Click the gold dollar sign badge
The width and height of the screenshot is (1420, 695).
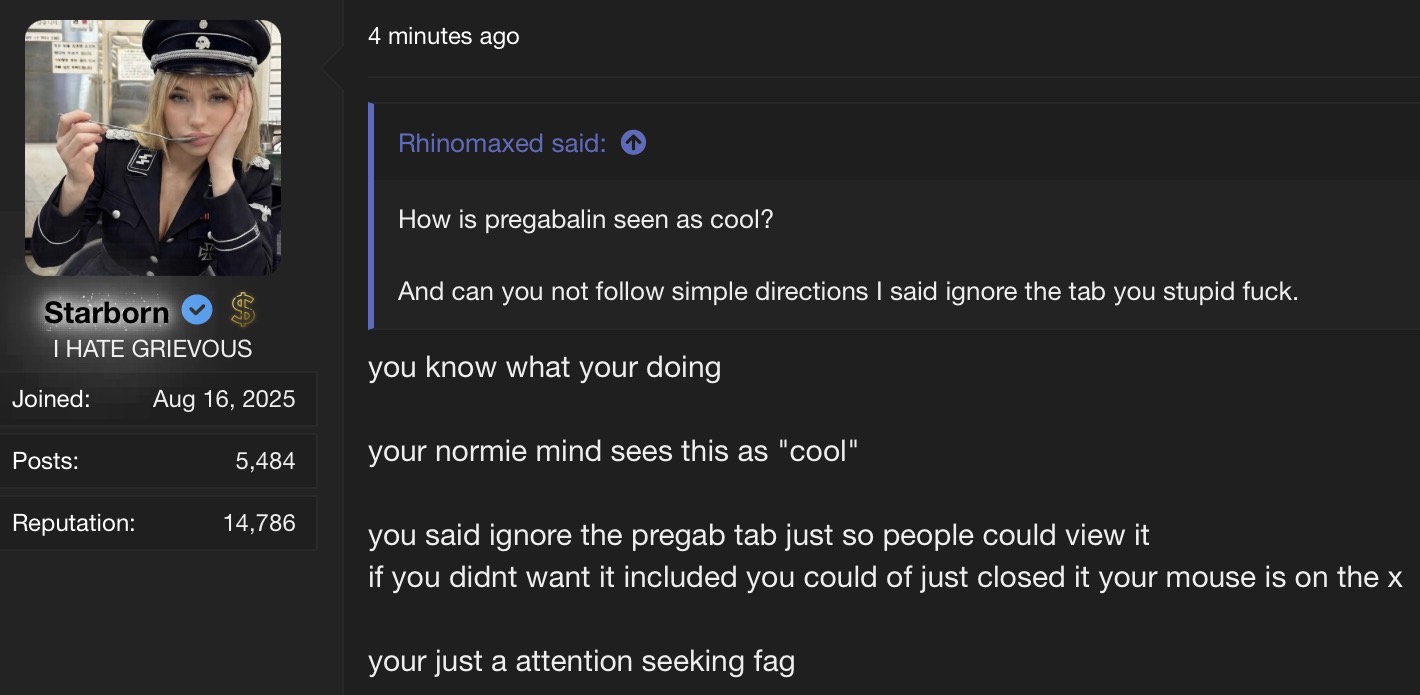coord(241,311)
